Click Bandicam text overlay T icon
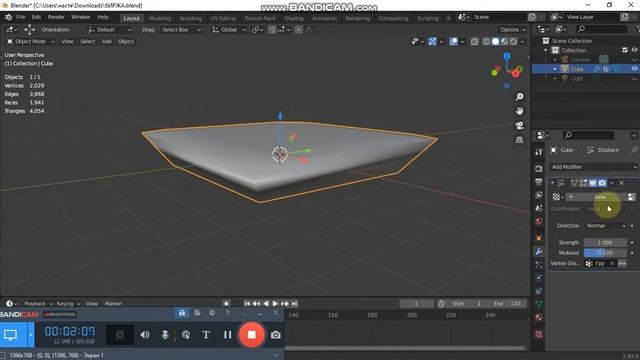Screen dimensions: 640x360 tap(206, 335)
